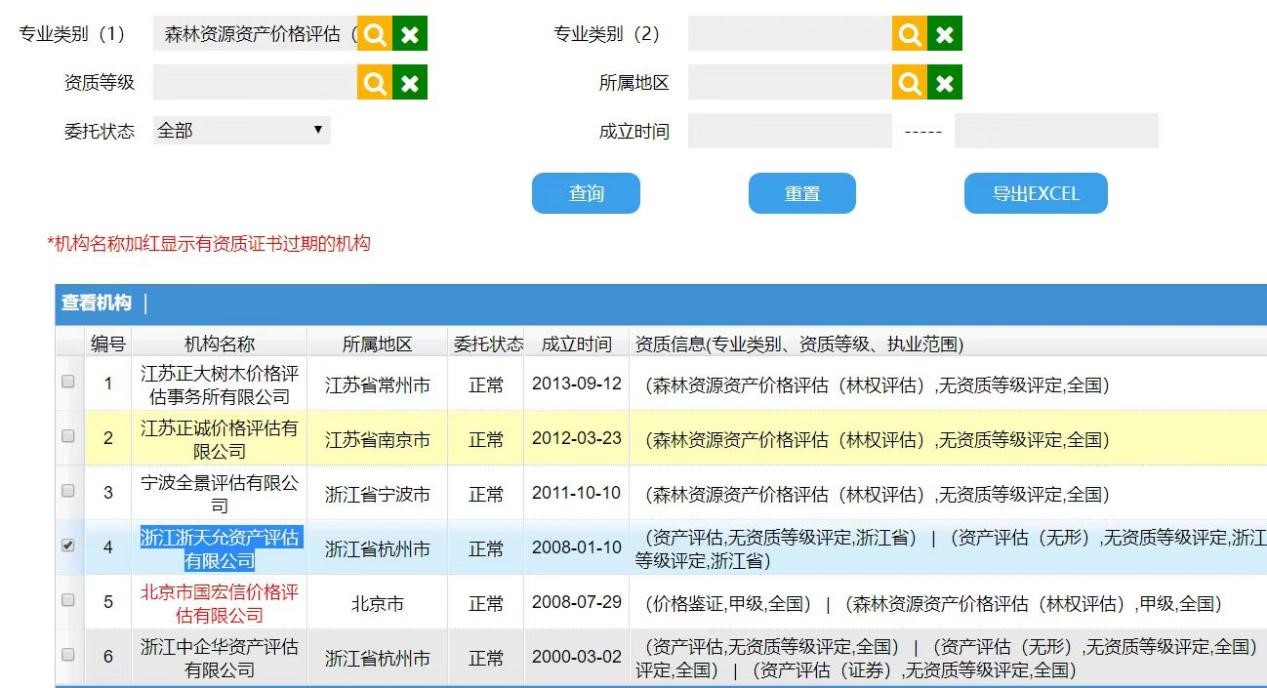This screenshot has height=688, width=1267.
Task: Click search icon for 专业类别 (2)
Action: [909, 35]
